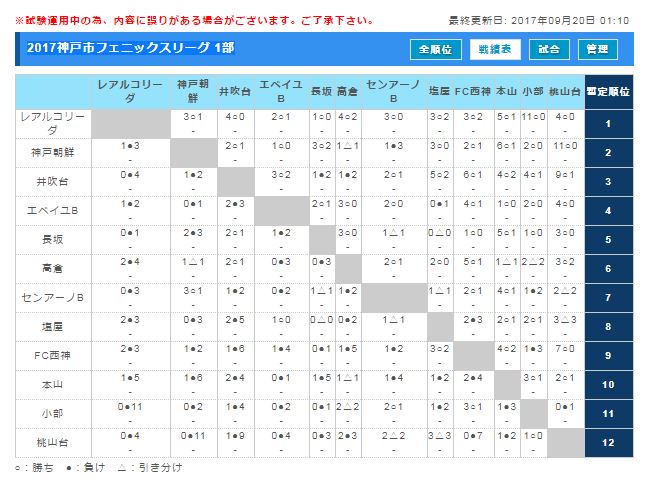
Task: Select the エベイユB row label
Action: pyautogui.click(x=53, y=211)
